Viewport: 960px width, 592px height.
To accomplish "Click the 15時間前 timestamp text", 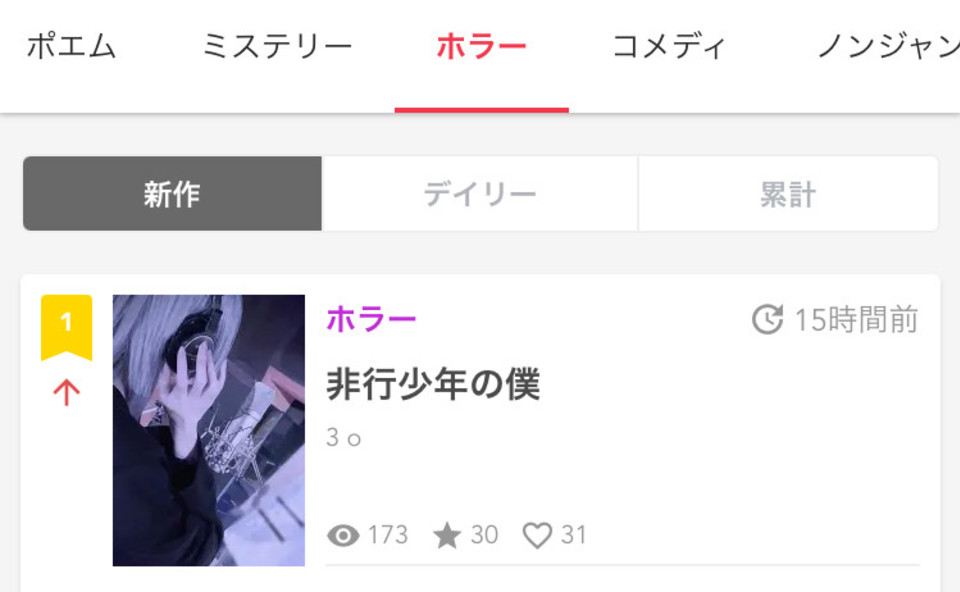I will click(x=857, y=320).
